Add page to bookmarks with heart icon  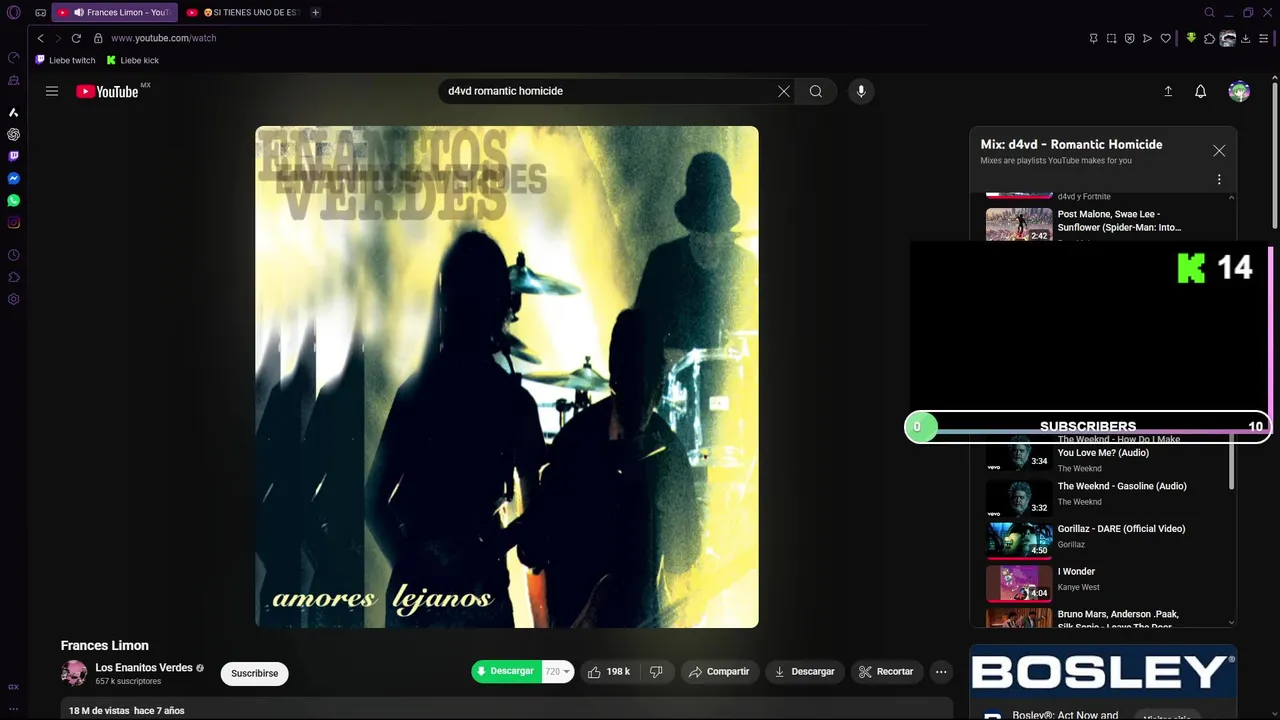(x=1165, y=38)
